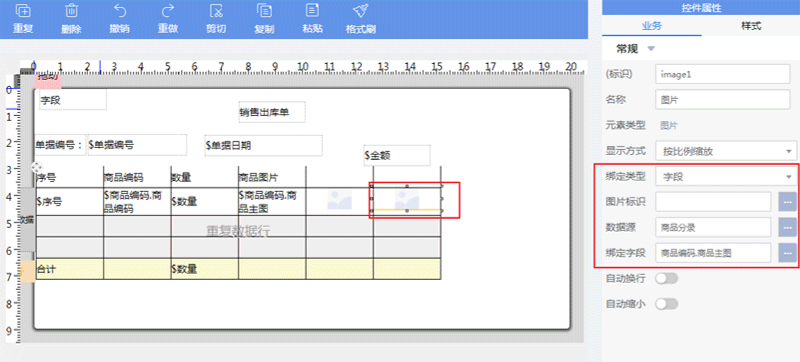
Task: Select the $单据日期 field
Action: pos(263,145)
